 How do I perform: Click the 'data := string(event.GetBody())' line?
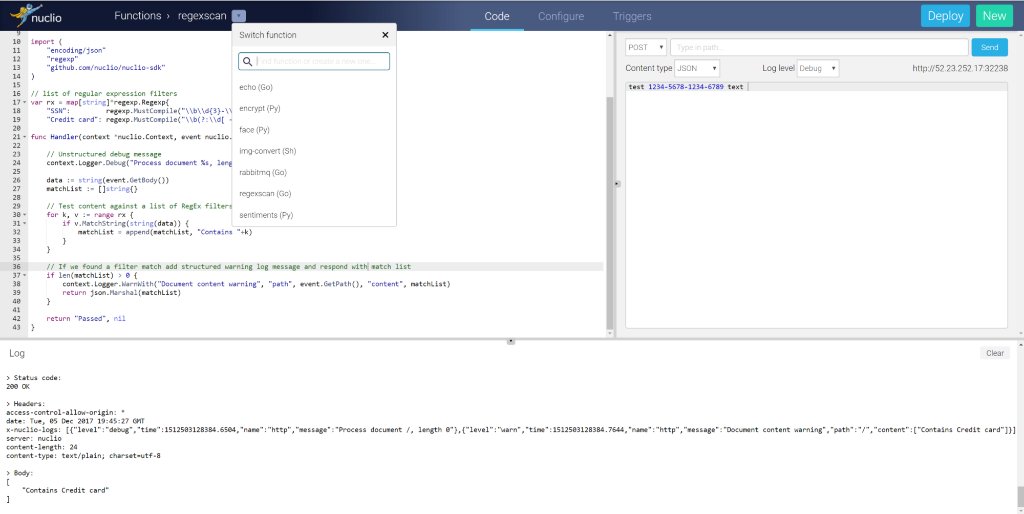(108, 180)
